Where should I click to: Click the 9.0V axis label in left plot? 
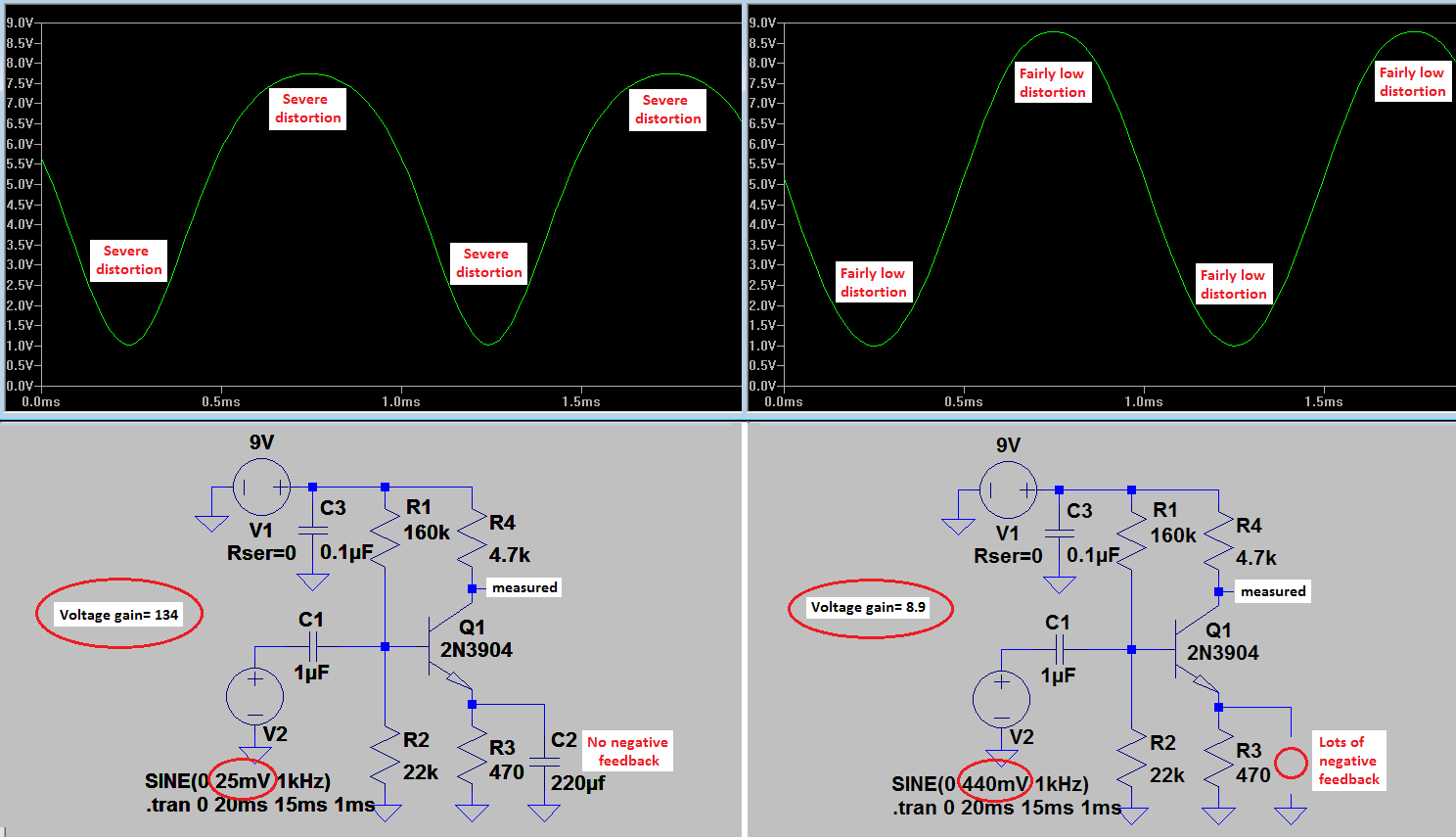(21, 23)
